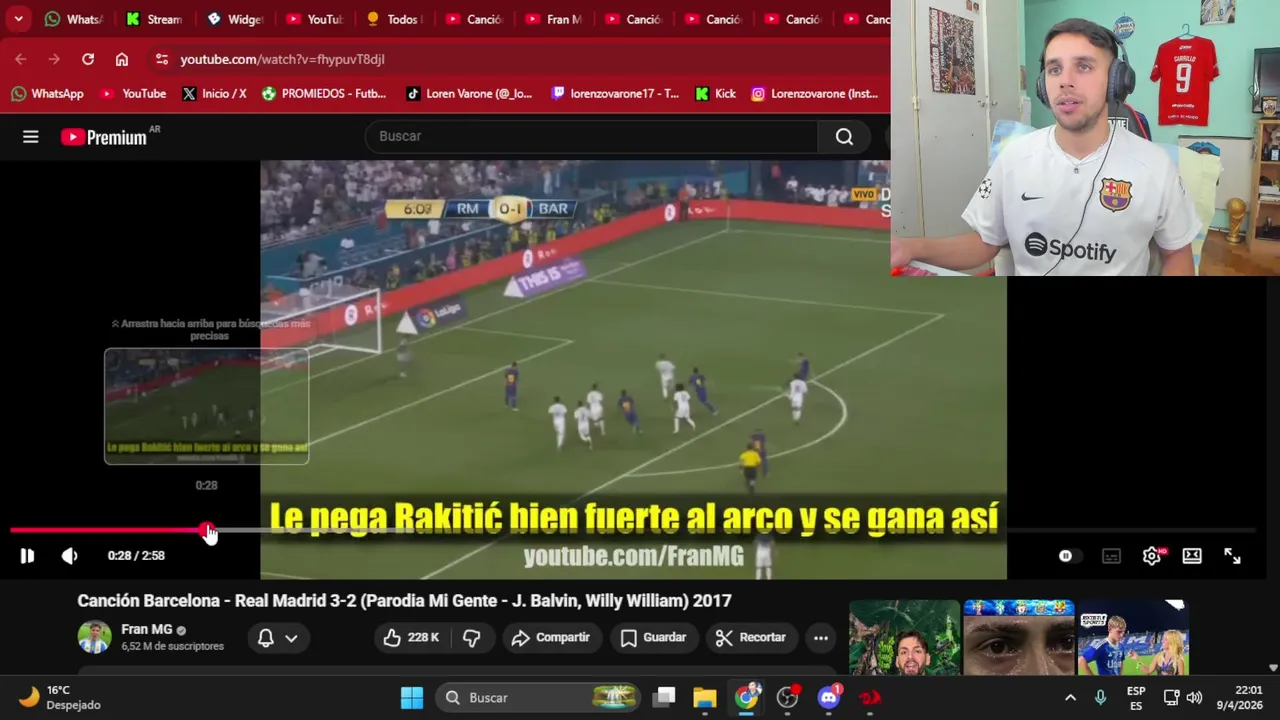Open the close-up eyes video thumbnail
Viewport: 1280px width, 720px height.
click(1019, 638)
